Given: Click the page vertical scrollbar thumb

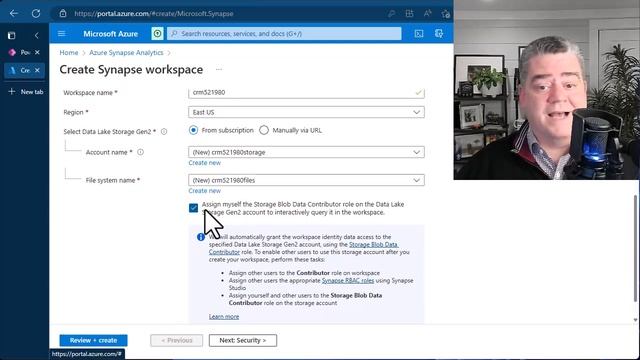Looking at the screenshot, I should point(635,249).
